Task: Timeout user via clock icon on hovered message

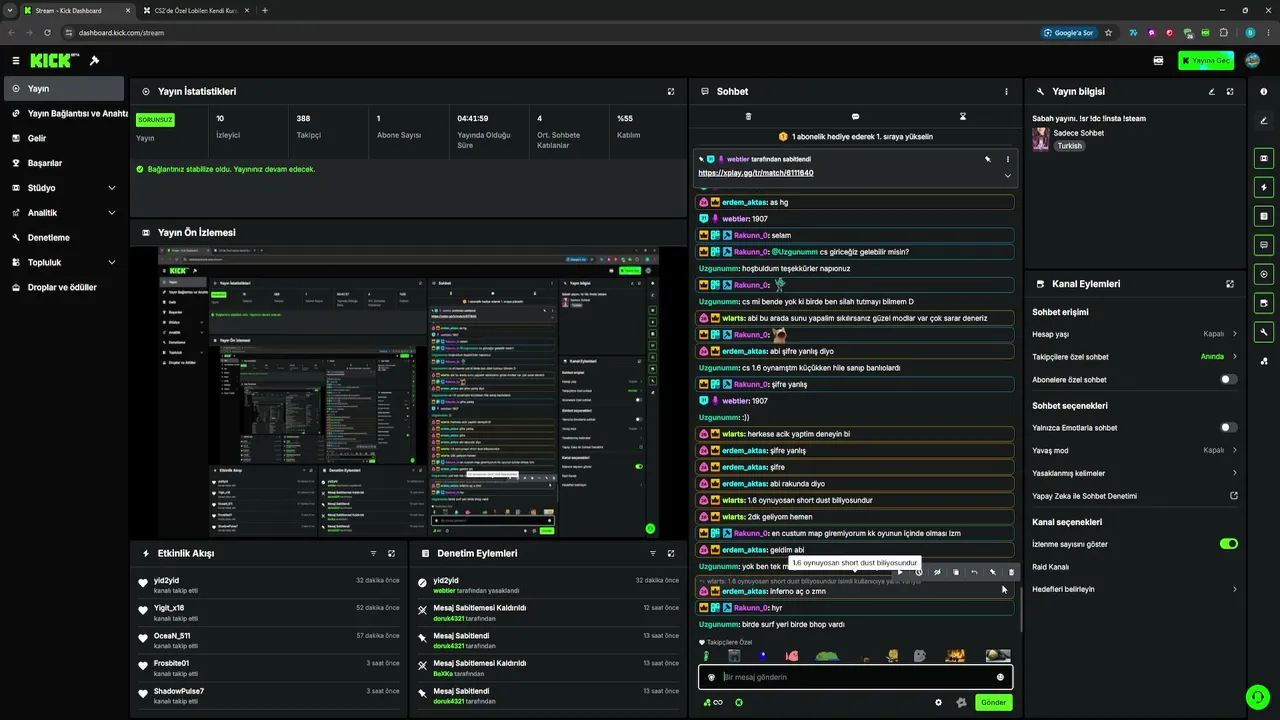Action: [x=919, y=572]
